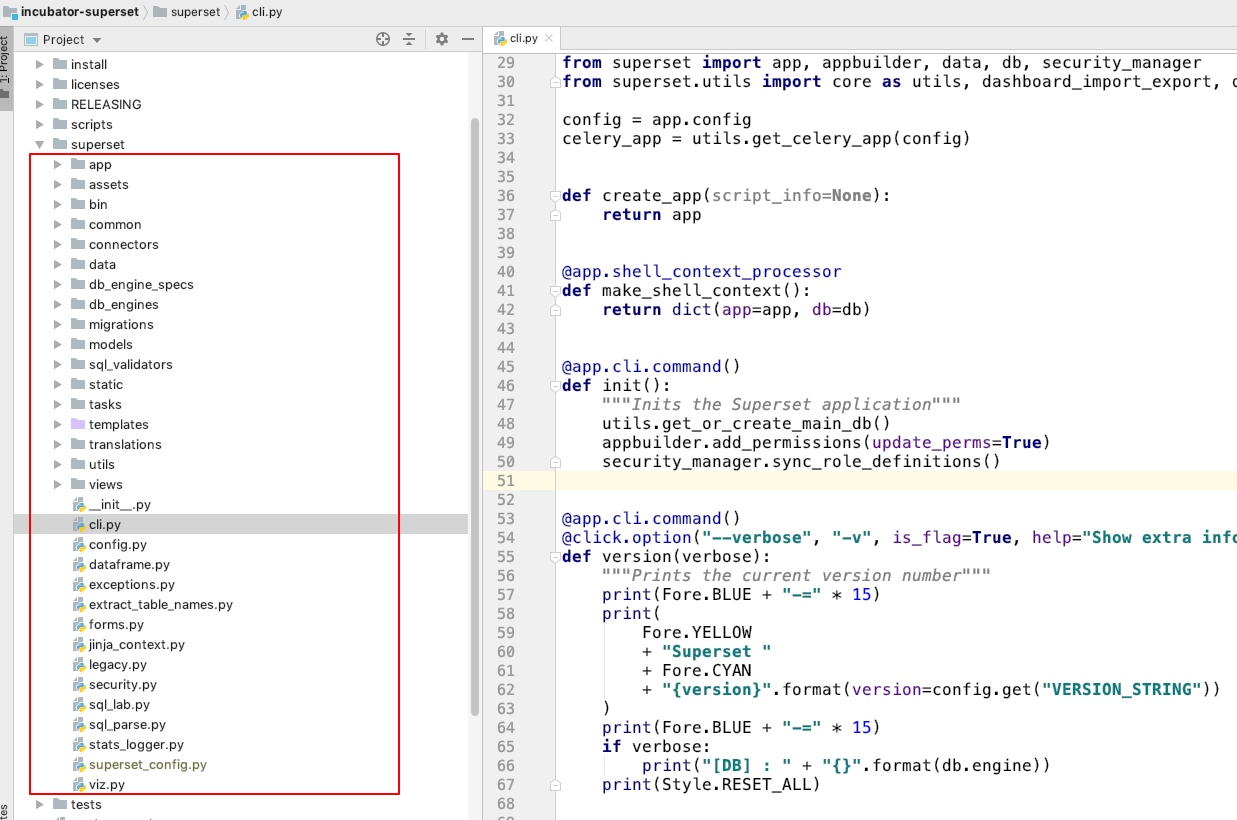Expand the install folder
The height and width of the screenshot is (820, 1237).
point(40,64)
